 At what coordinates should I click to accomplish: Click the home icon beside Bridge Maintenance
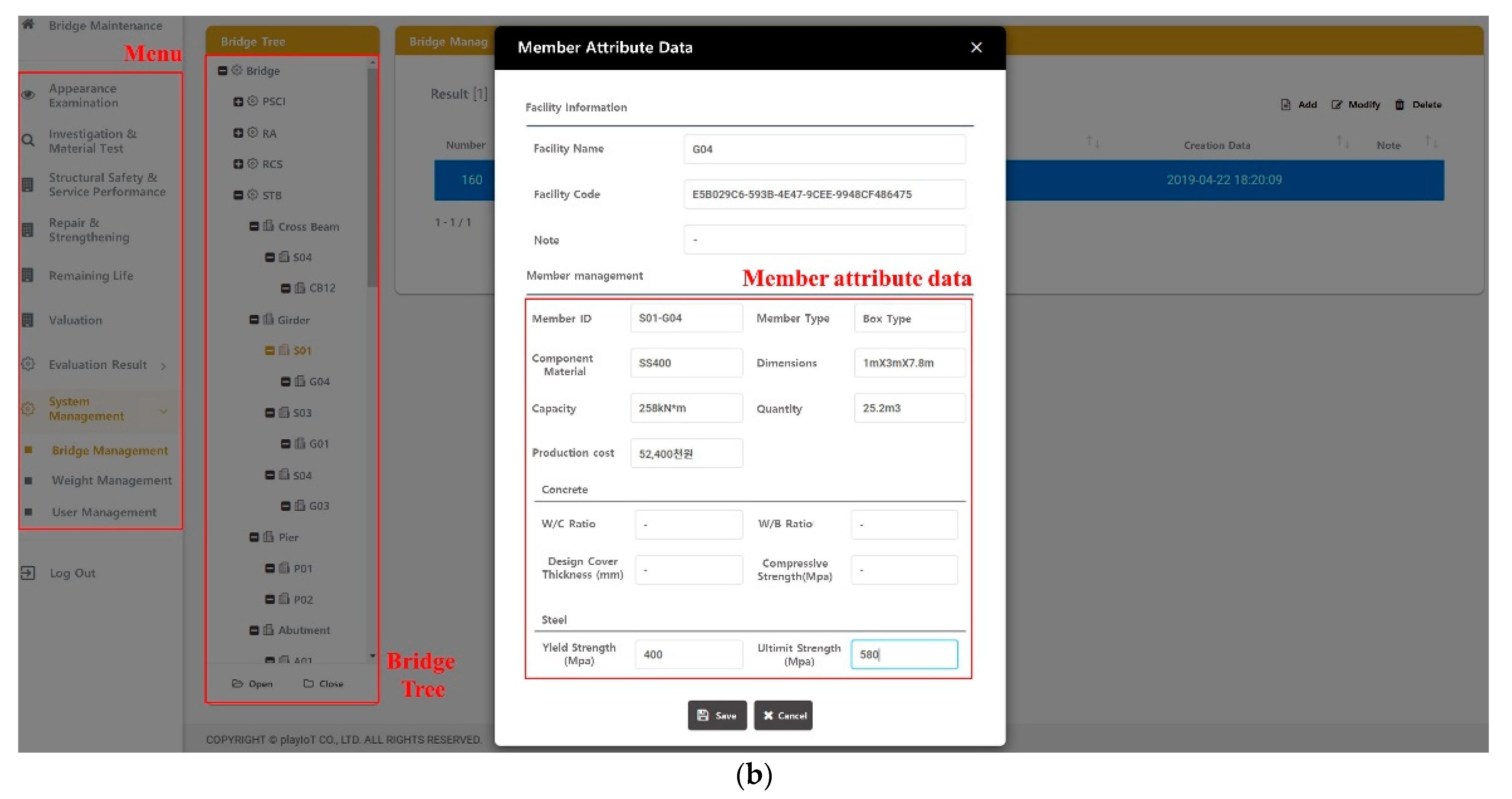(x=27, y=24)
